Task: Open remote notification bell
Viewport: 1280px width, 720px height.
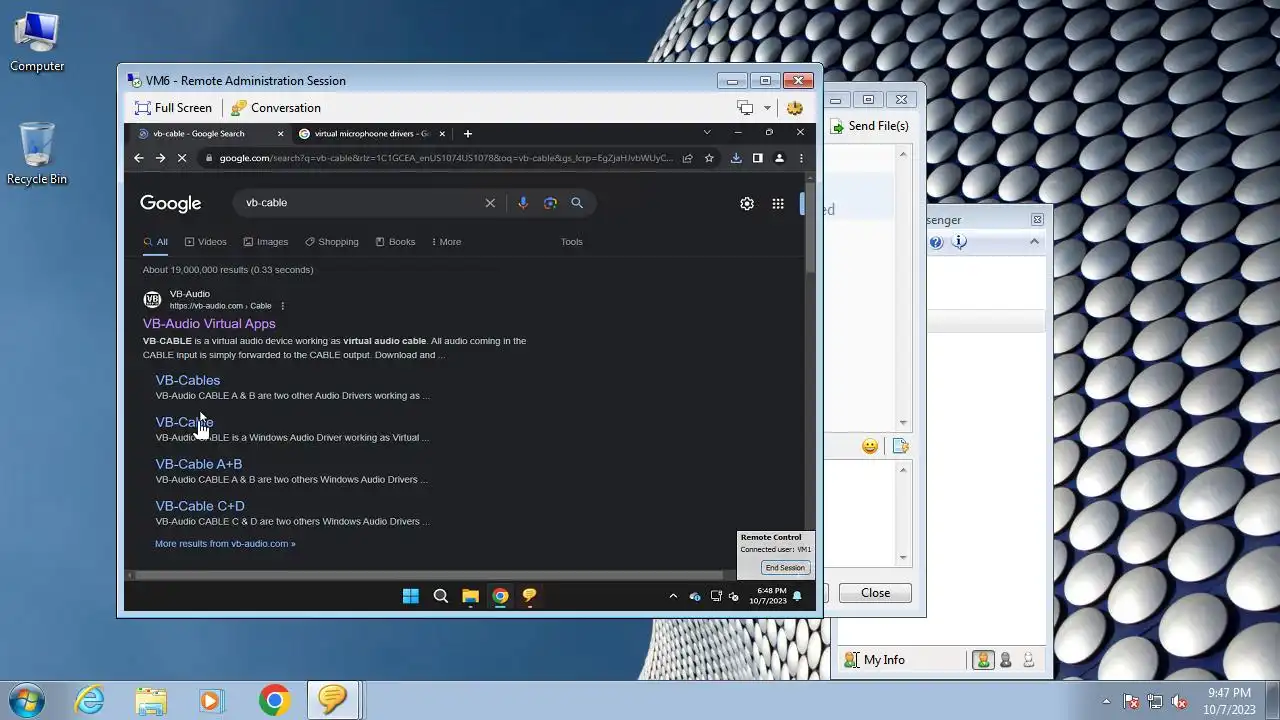Action: (x=797, y=596)
